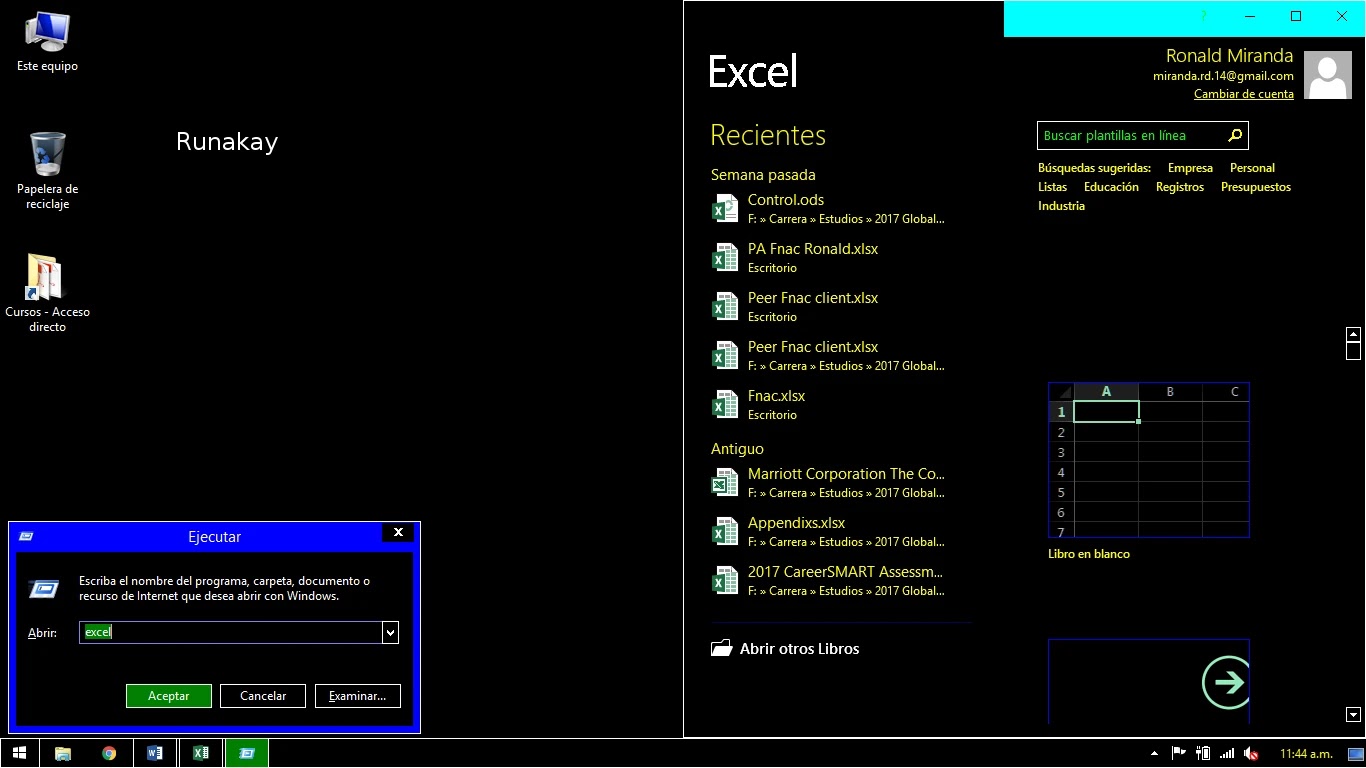Open the Windows Start button
Viewport: 1366px width, 768px height.
[18, 753]
